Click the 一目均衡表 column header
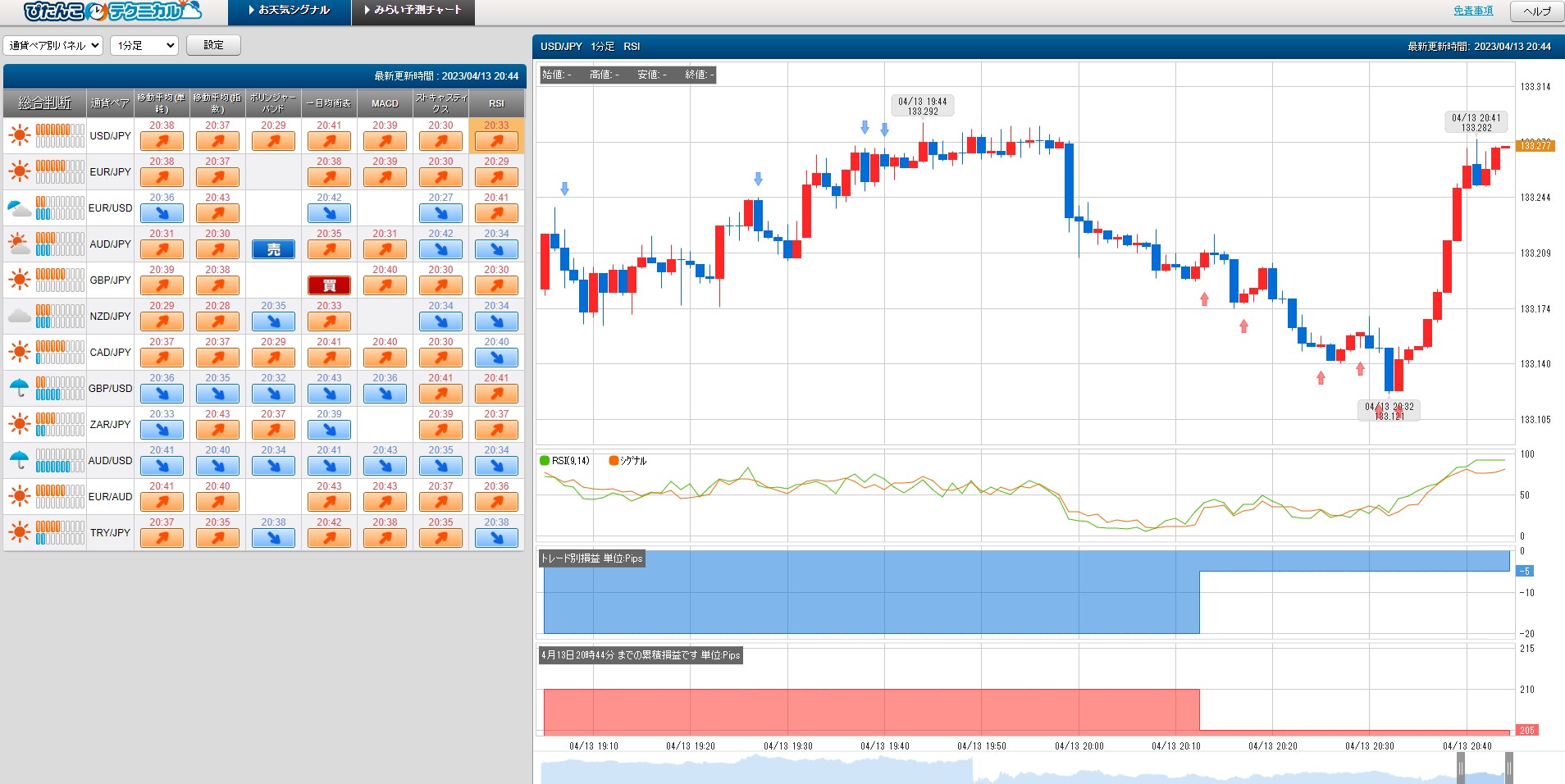Viewport: 1565px width, 784px height. tap(329, 103)
